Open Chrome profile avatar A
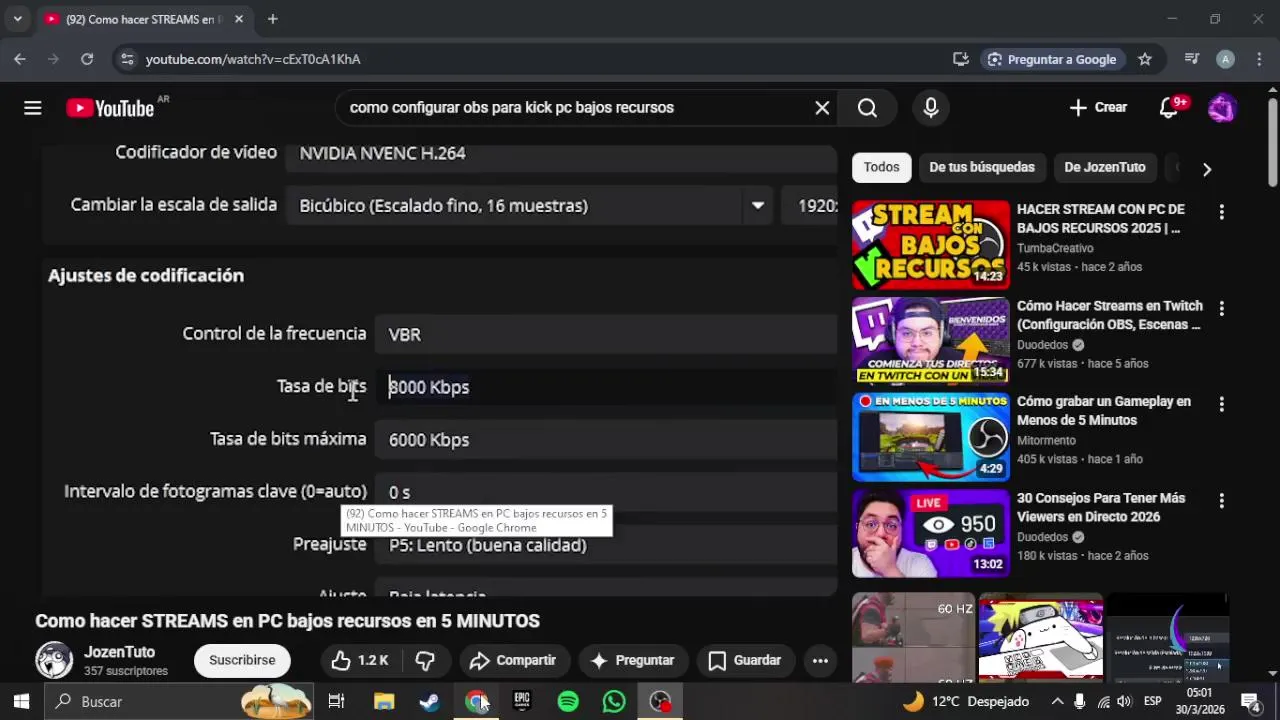Image resolution: width=1280 pixels, height=720 pixels. click(x=1226, y=59)
